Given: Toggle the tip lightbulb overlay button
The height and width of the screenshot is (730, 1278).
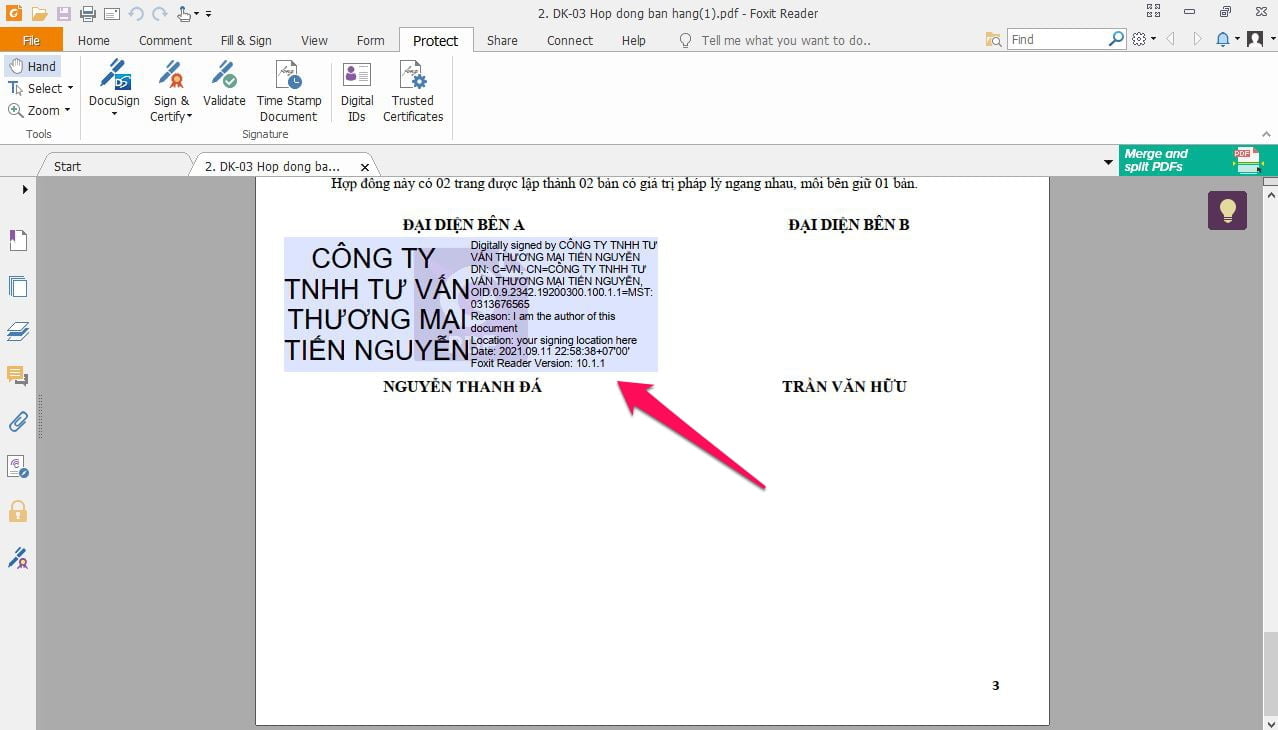Looking at the screenshot, I should tap(1227, 210).
